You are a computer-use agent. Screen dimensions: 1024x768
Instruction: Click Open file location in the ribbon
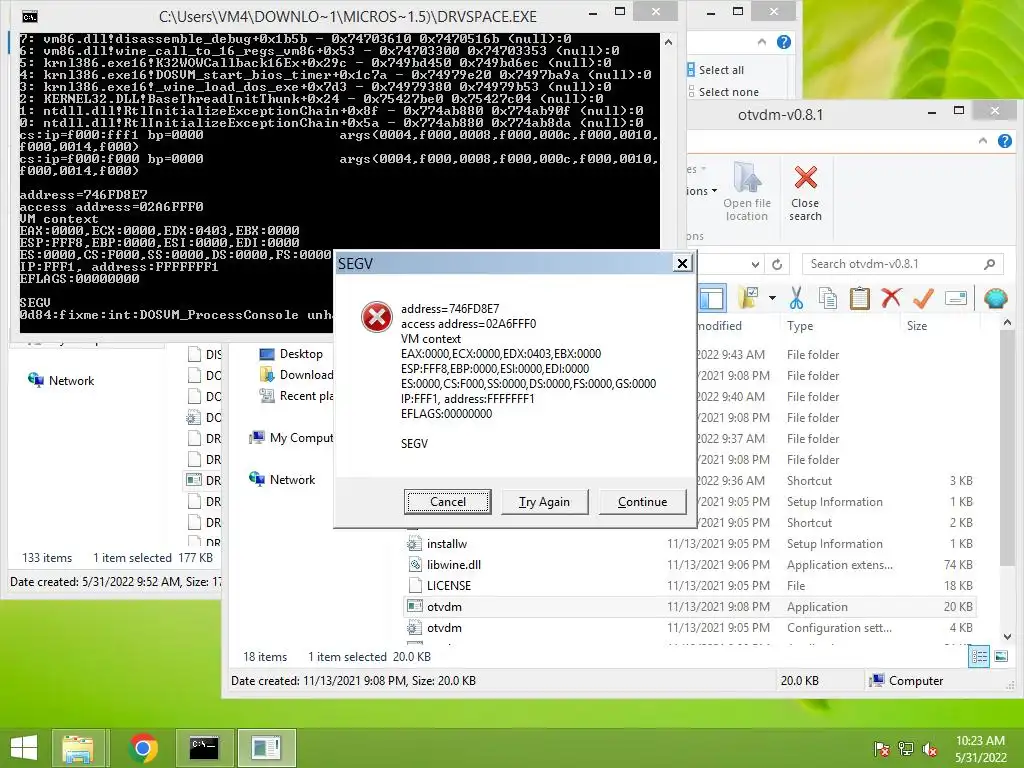click(747, 193)
